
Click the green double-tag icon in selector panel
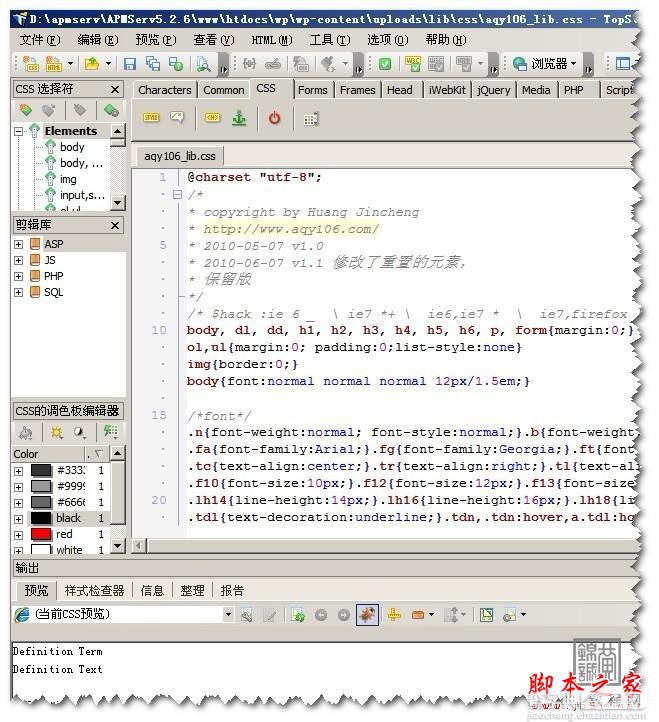click(111, 110)
